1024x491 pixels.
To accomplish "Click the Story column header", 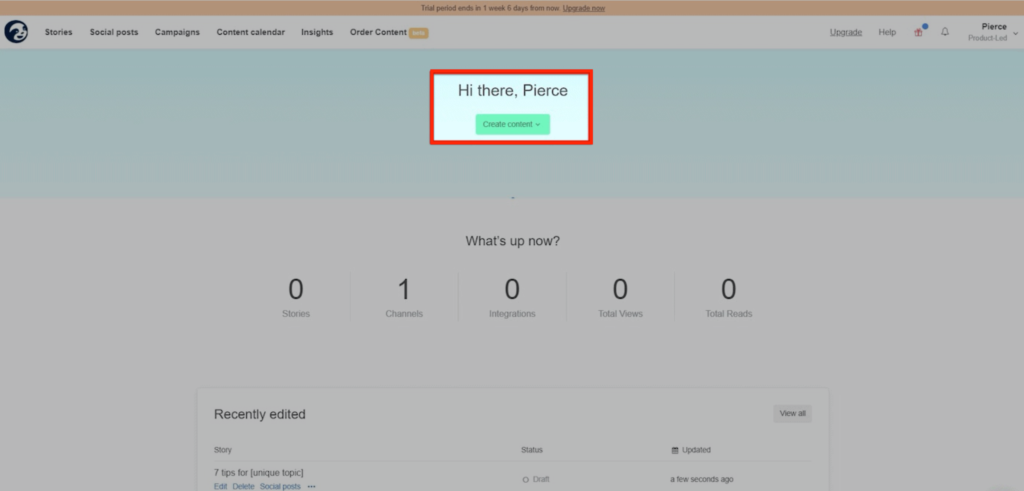I will click(223, 450).
